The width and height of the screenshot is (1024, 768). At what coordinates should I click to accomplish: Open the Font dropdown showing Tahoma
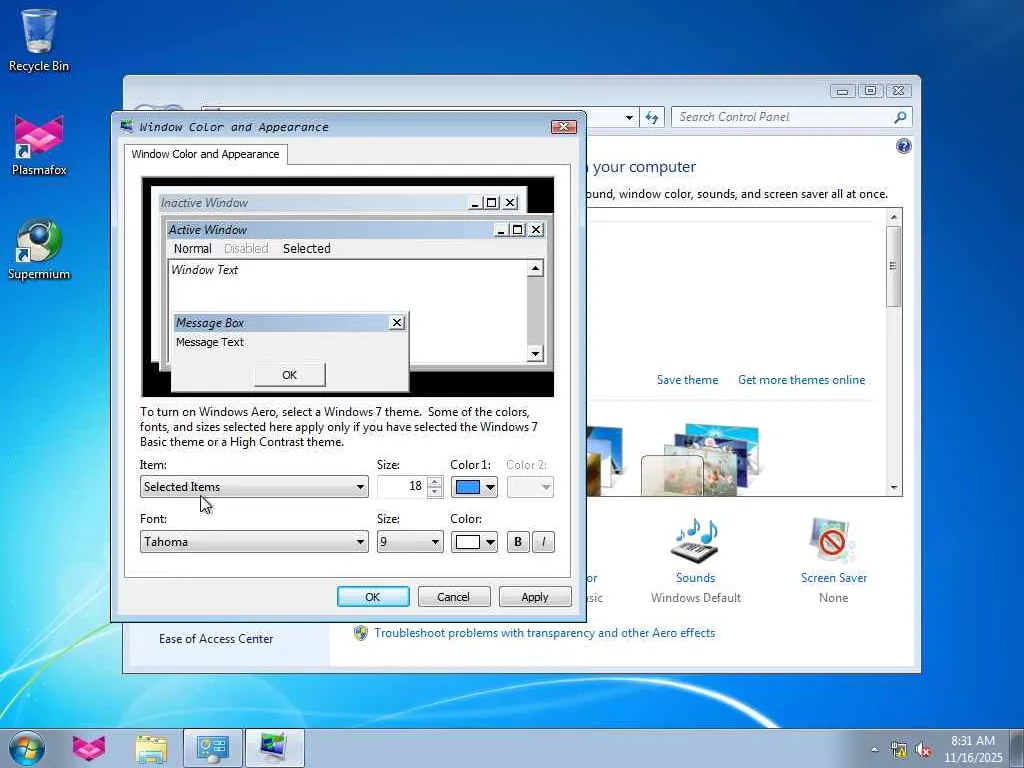[x=254, y=541]
